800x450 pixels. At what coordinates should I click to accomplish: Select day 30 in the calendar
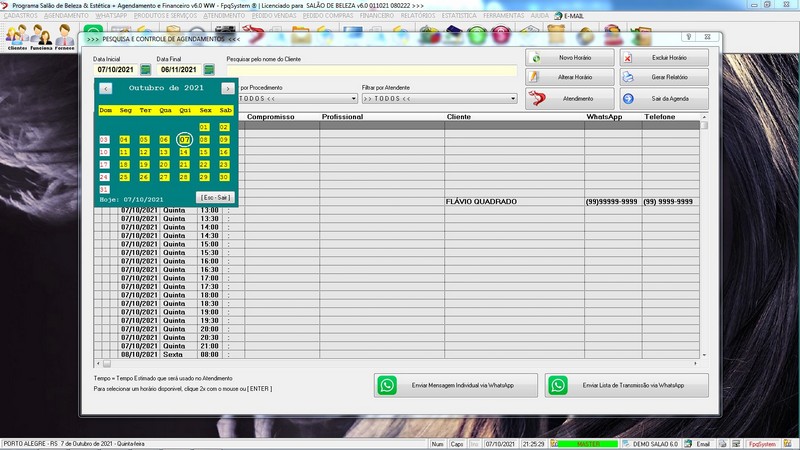(x=224, y=177)
